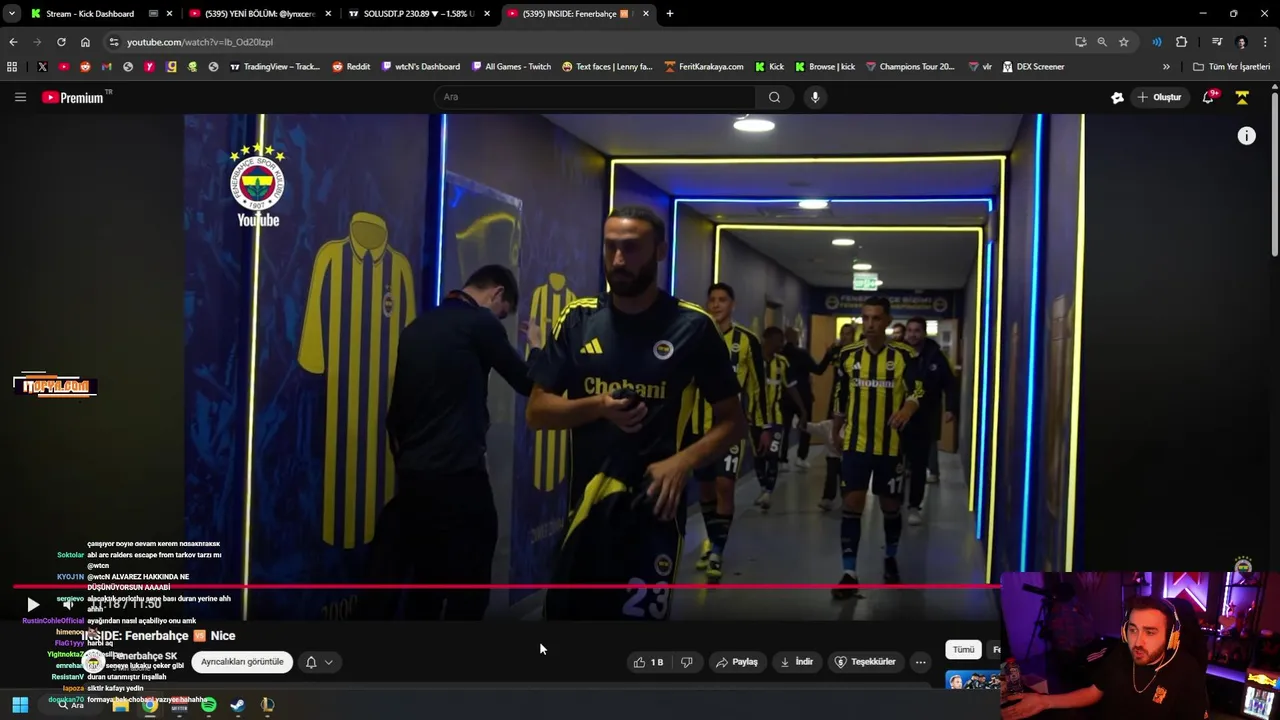Open the Extensions puzzle icon
1280x720 pixels.
click(x=1182, y=42)
